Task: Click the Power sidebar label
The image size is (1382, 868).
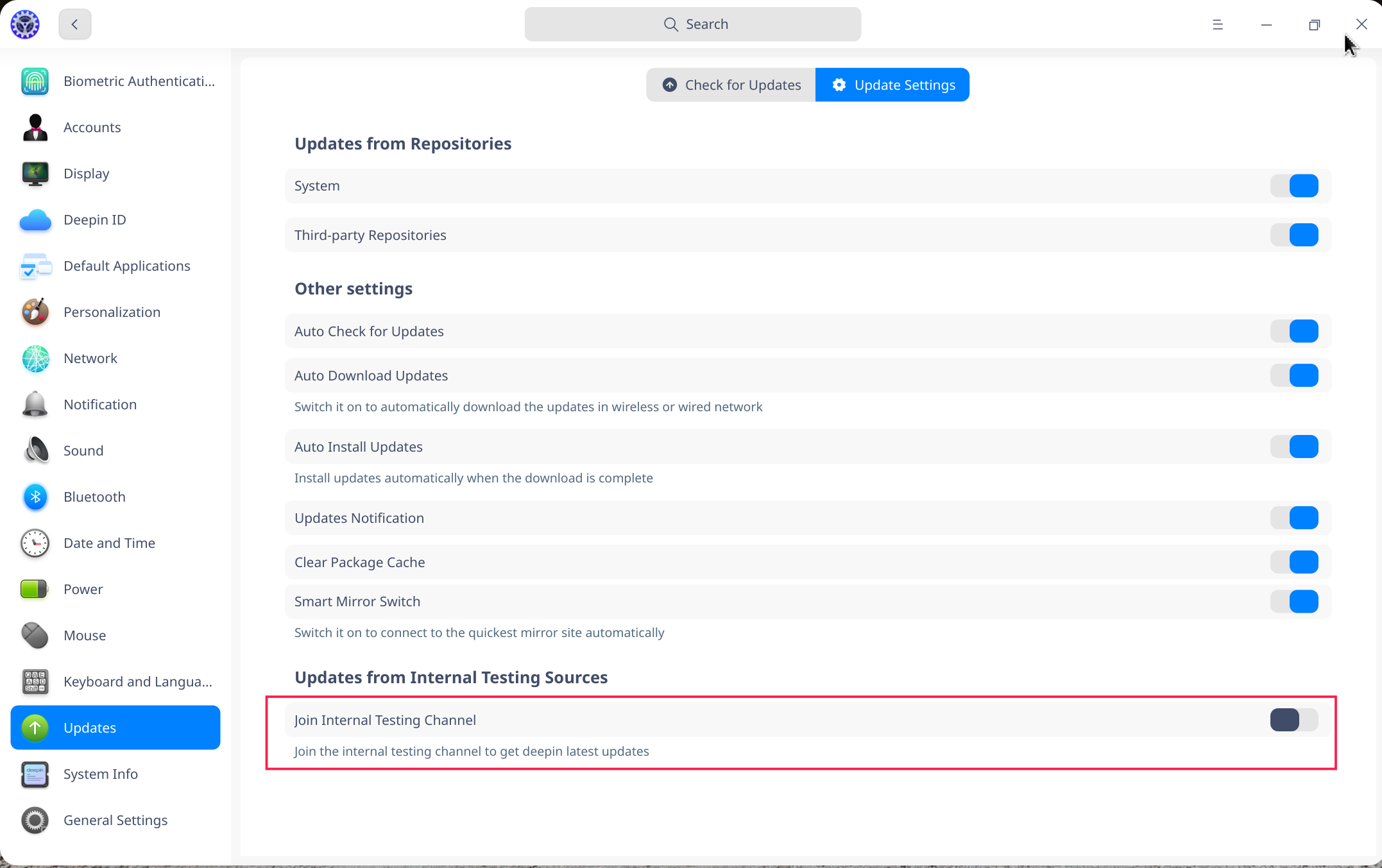Action: [x=83, y=590]
